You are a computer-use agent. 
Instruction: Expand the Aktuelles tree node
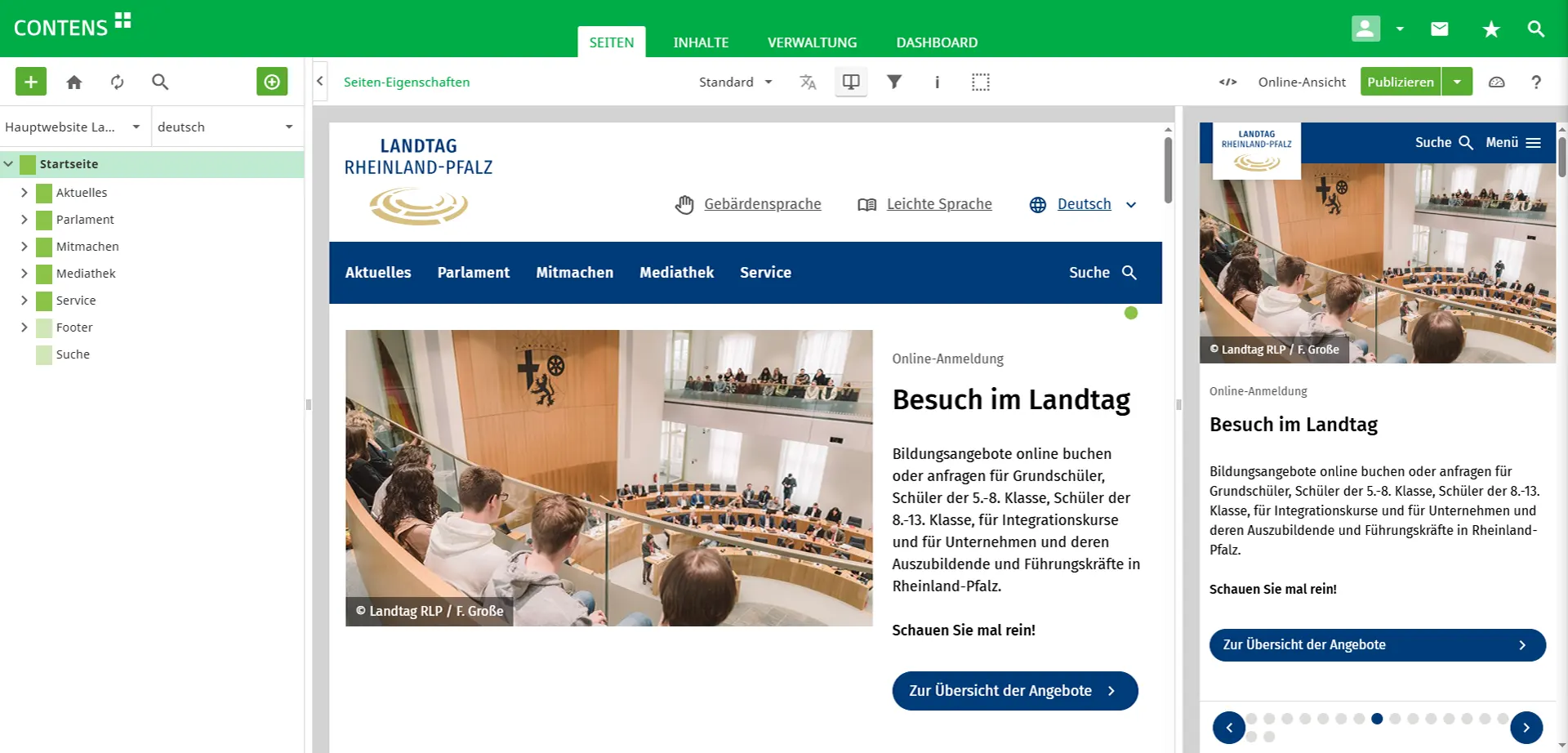[x=24, y=193]
